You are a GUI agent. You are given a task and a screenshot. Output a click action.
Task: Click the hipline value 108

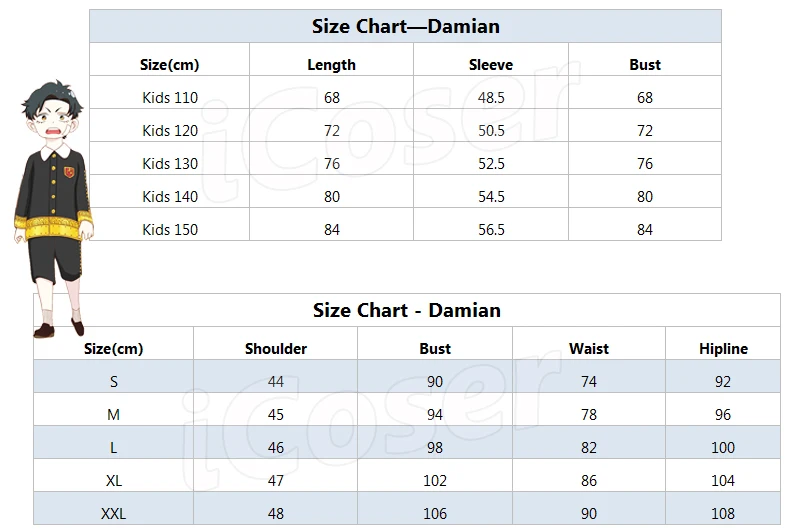coord(723,514)
